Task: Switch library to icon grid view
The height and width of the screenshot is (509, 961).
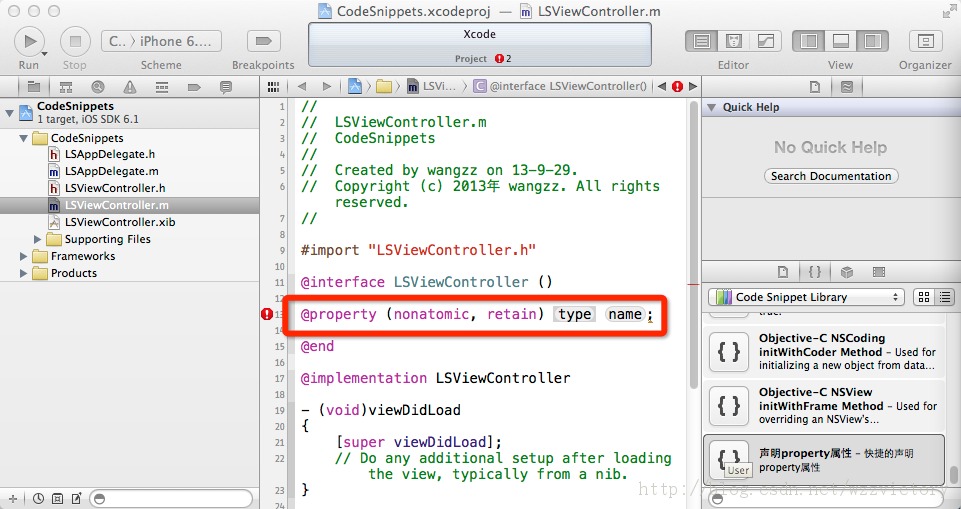Action: tap(924, 297)
